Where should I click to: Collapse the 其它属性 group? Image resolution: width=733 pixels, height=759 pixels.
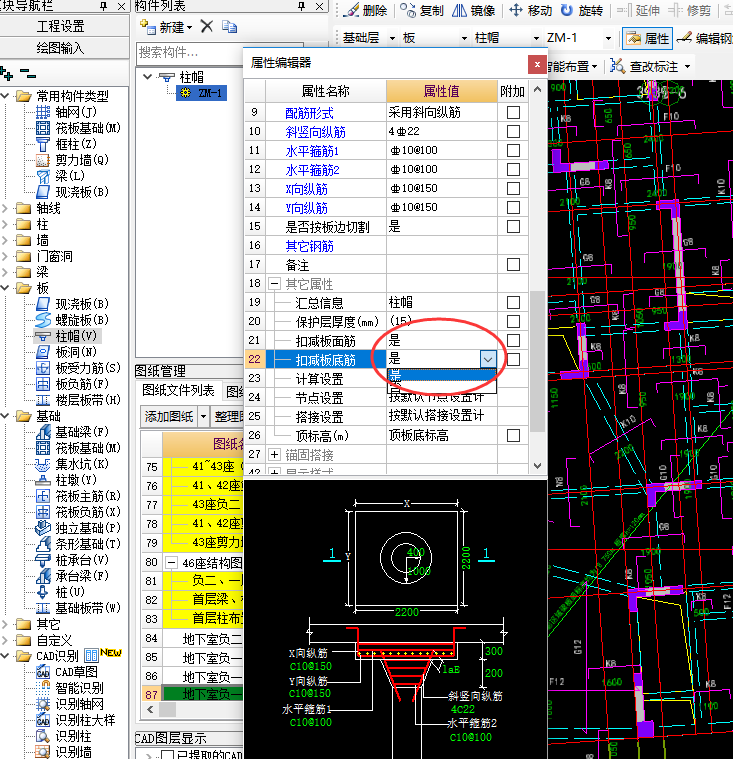pyautogui.click(x=275, y=284)
